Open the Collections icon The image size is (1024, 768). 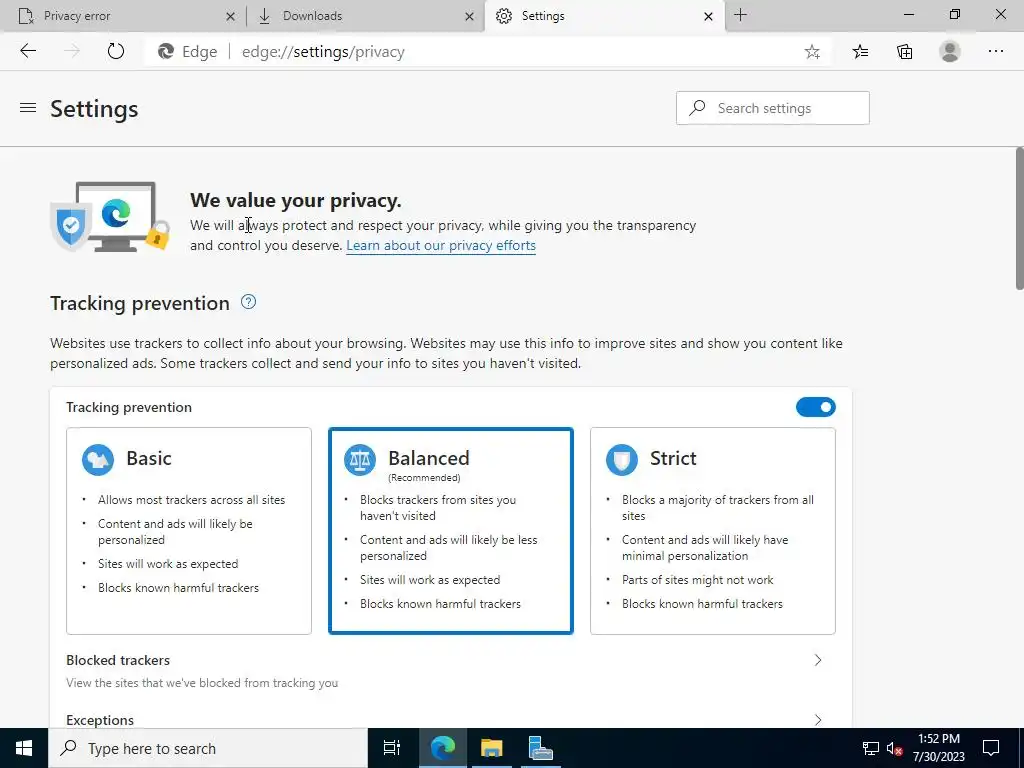pos(904,52)
